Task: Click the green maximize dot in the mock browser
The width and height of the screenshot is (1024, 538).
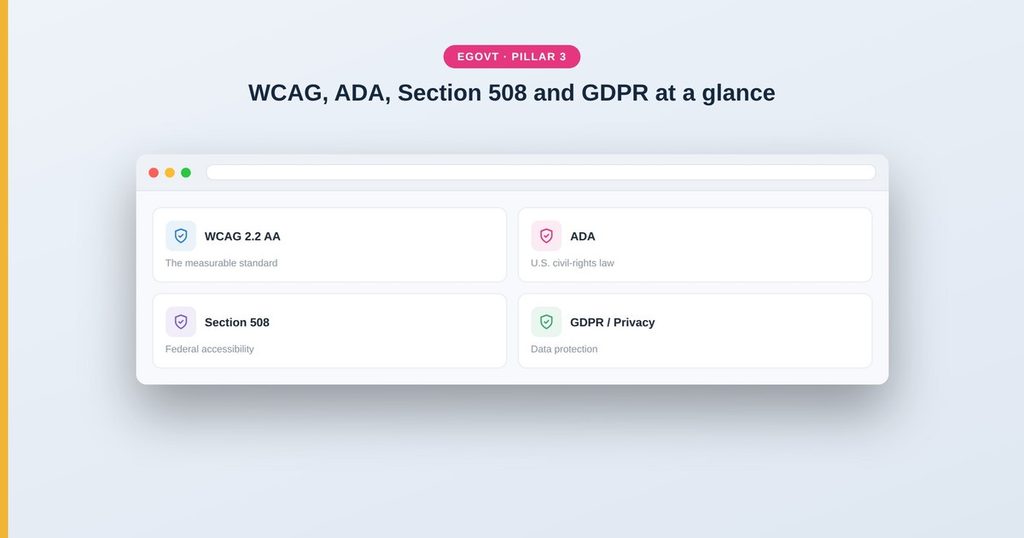Action: coord(186,172)
